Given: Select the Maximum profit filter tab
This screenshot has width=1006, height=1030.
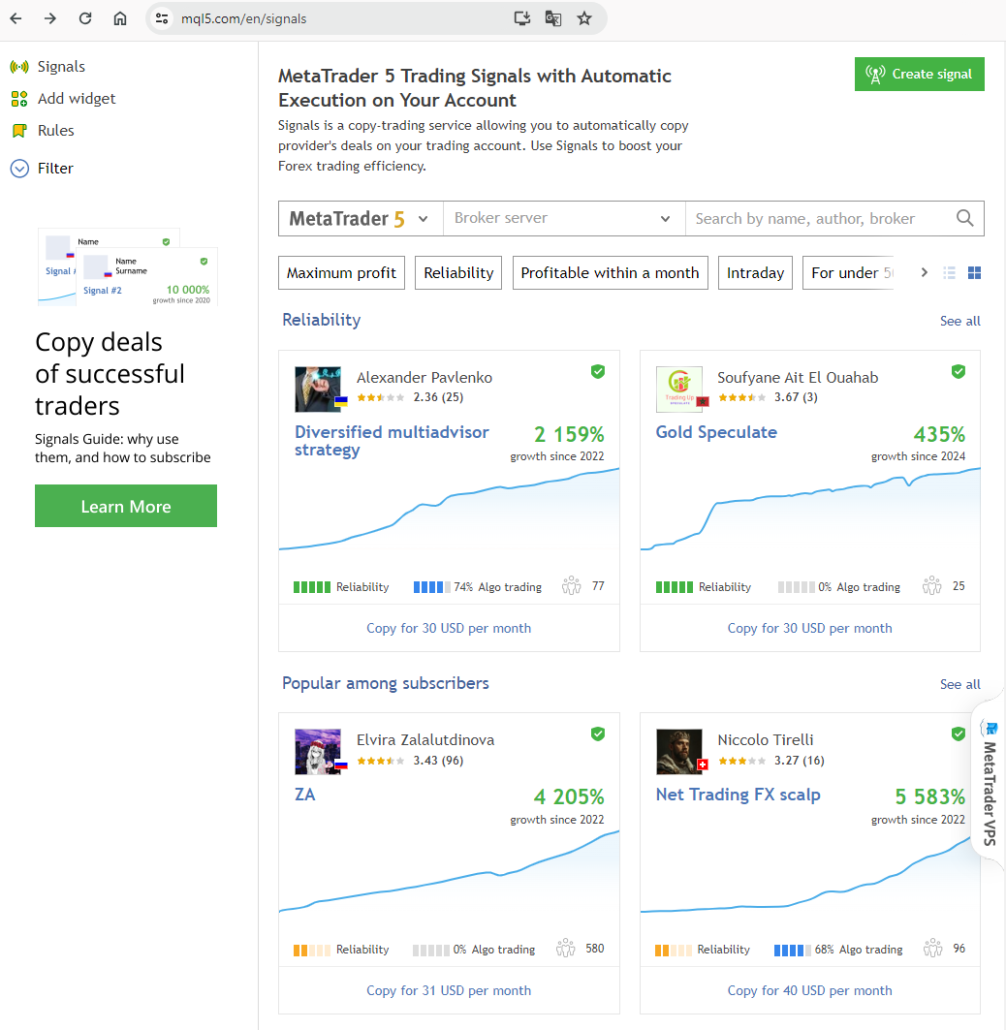Looking at the screenshot, I should pyautogui.click(x=341, y=273).
